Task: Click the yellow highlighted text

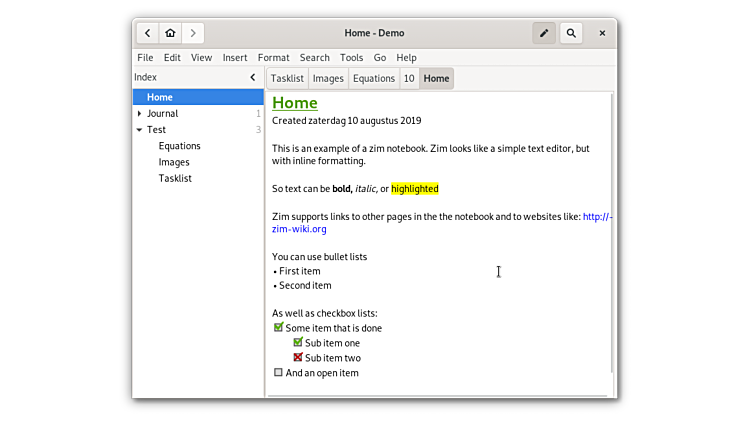Action: coord(414,188)
